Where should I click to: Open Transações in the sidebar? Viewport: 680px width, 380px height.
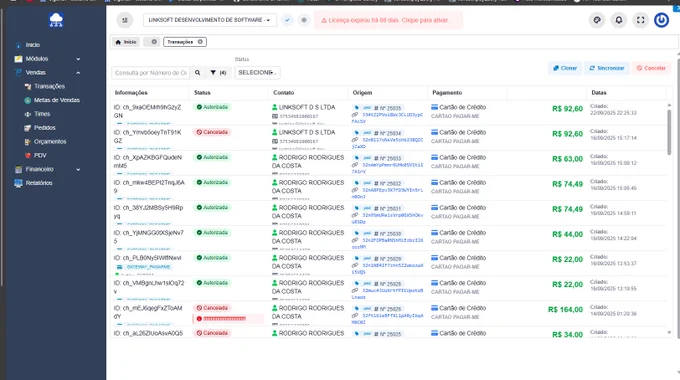(x=49, y=86)
